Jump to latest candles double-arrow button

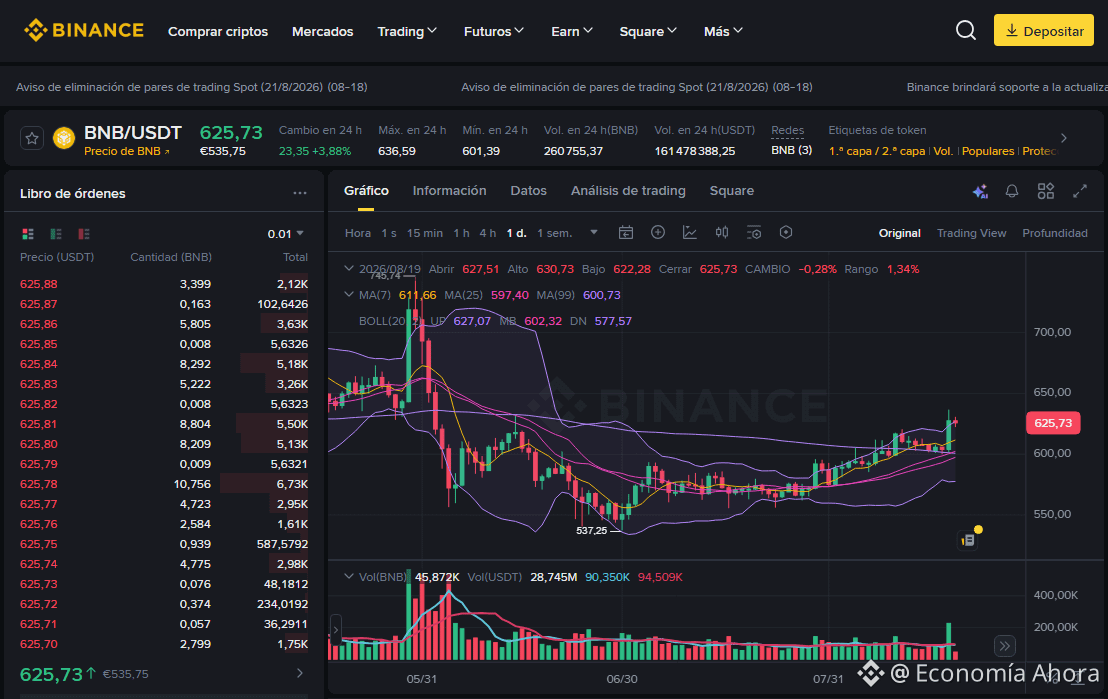pos(1004,645)
